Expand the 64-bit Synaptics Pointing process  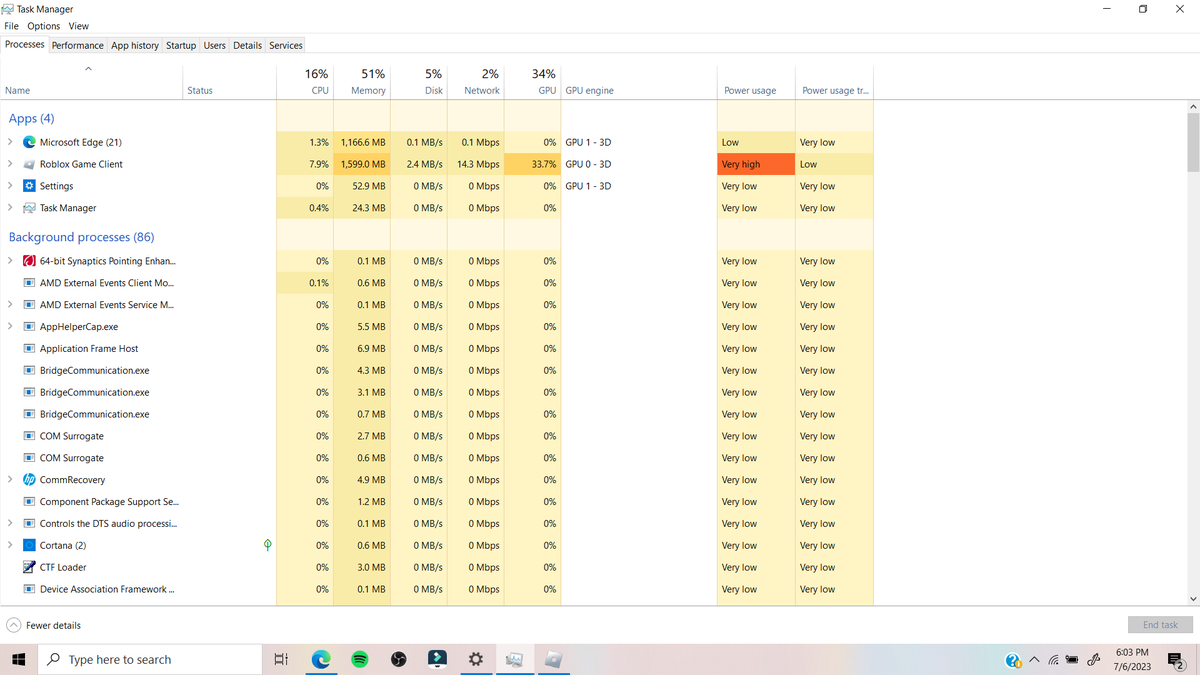(x=10, y=261)
